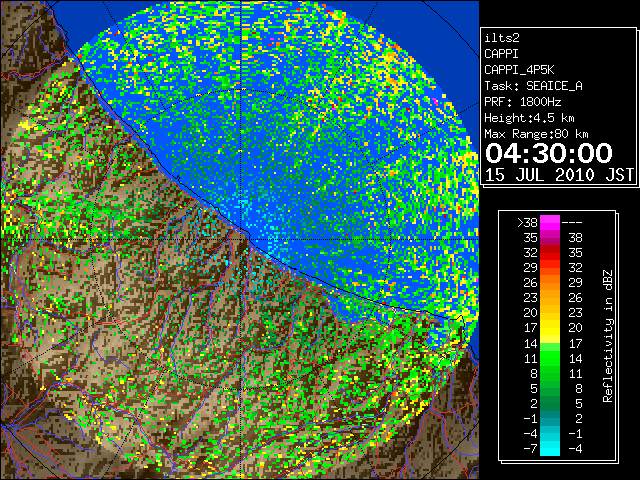
Task: Pick the yellow 17–20 dBZ color band
Action: [550, 328]
